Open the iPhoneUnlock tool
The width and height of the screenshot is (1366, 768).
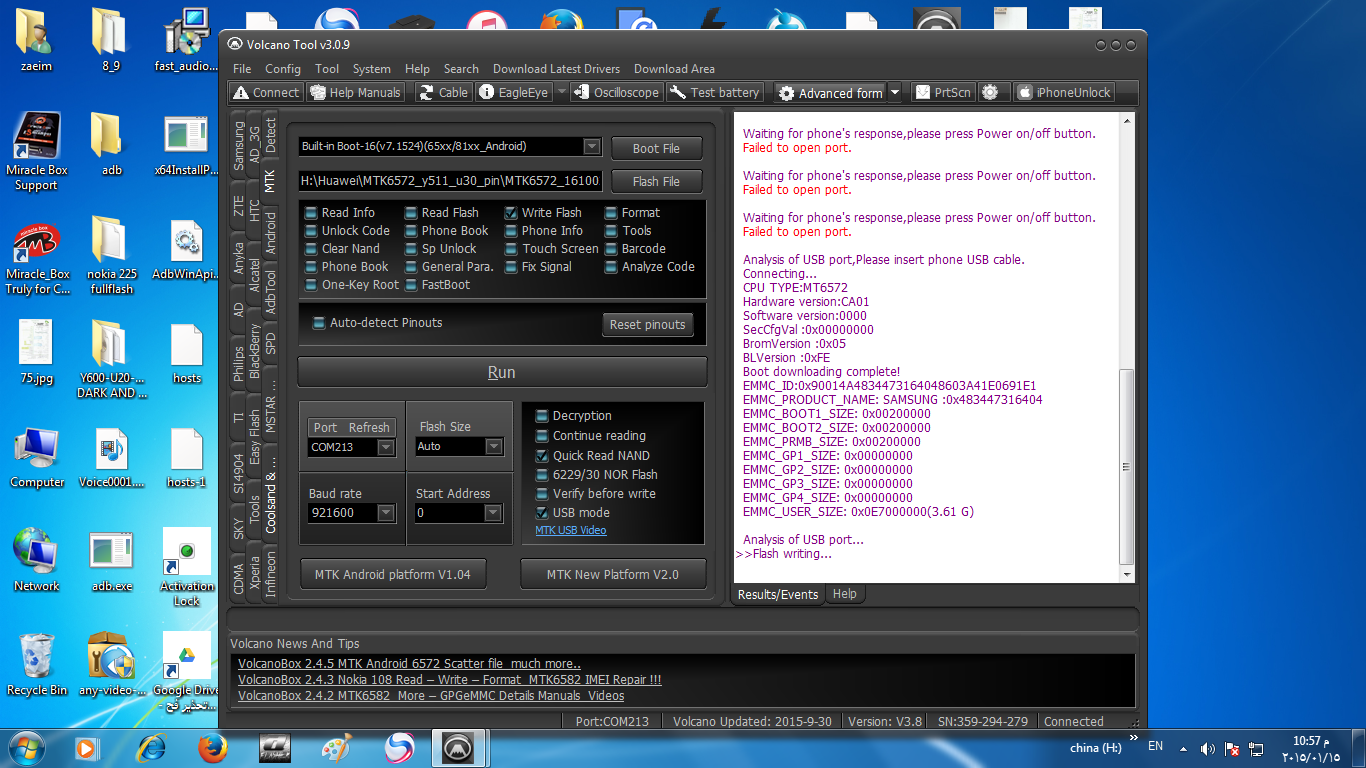click(x=1064, y=92)
